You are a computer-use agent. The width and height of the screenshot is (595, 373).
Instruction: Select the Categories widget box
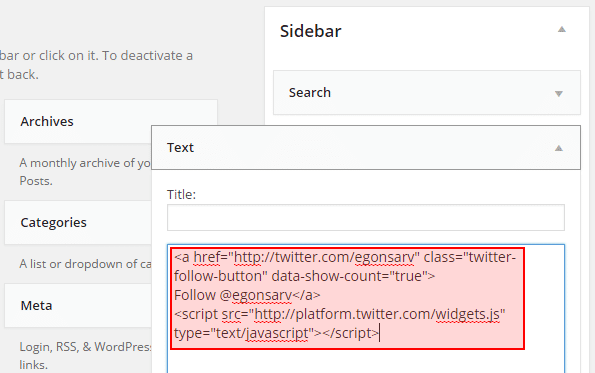[x=78, y=222]
